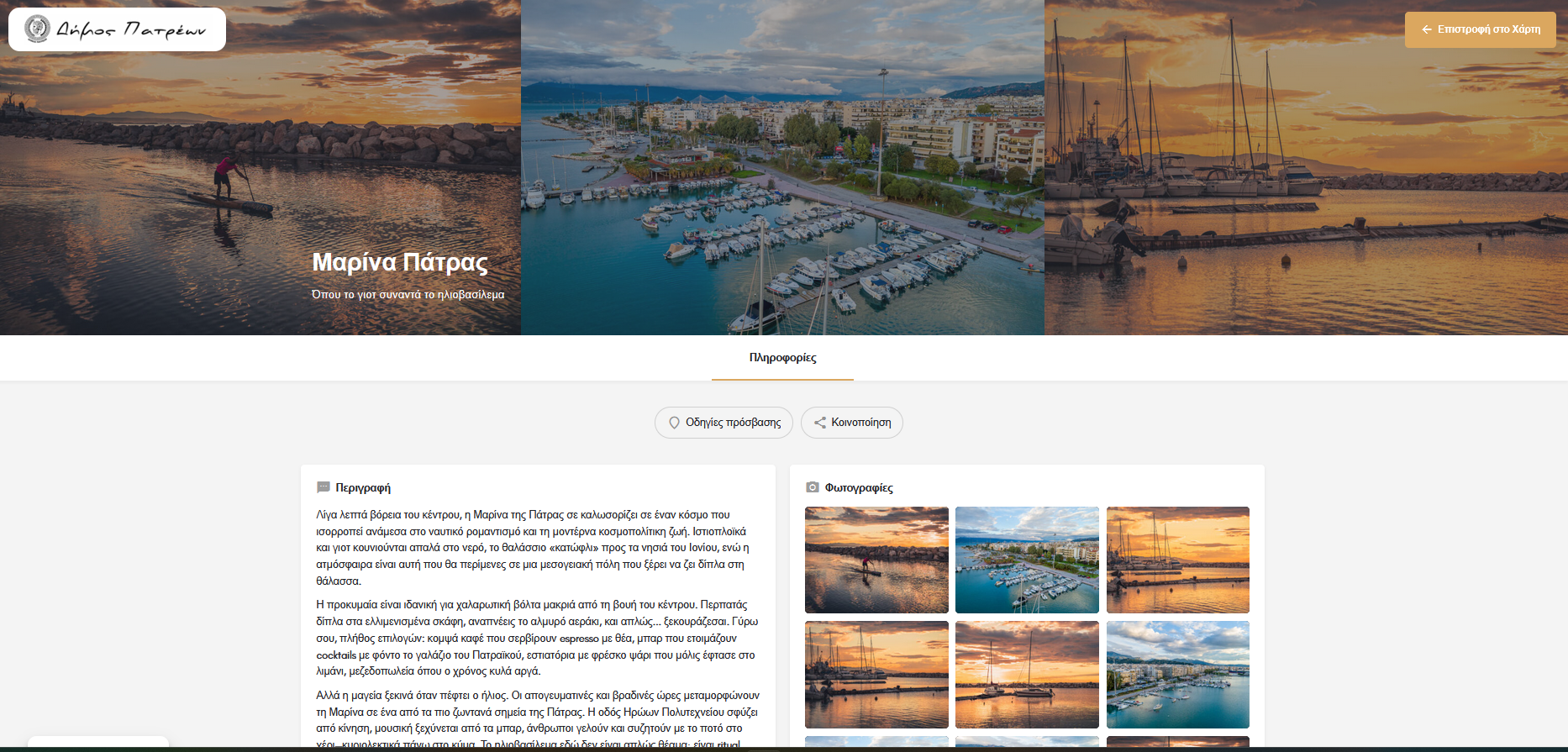Click the location pin icon in Οδηγίες πρόσβασης
1568x752 pixels.
674,423
